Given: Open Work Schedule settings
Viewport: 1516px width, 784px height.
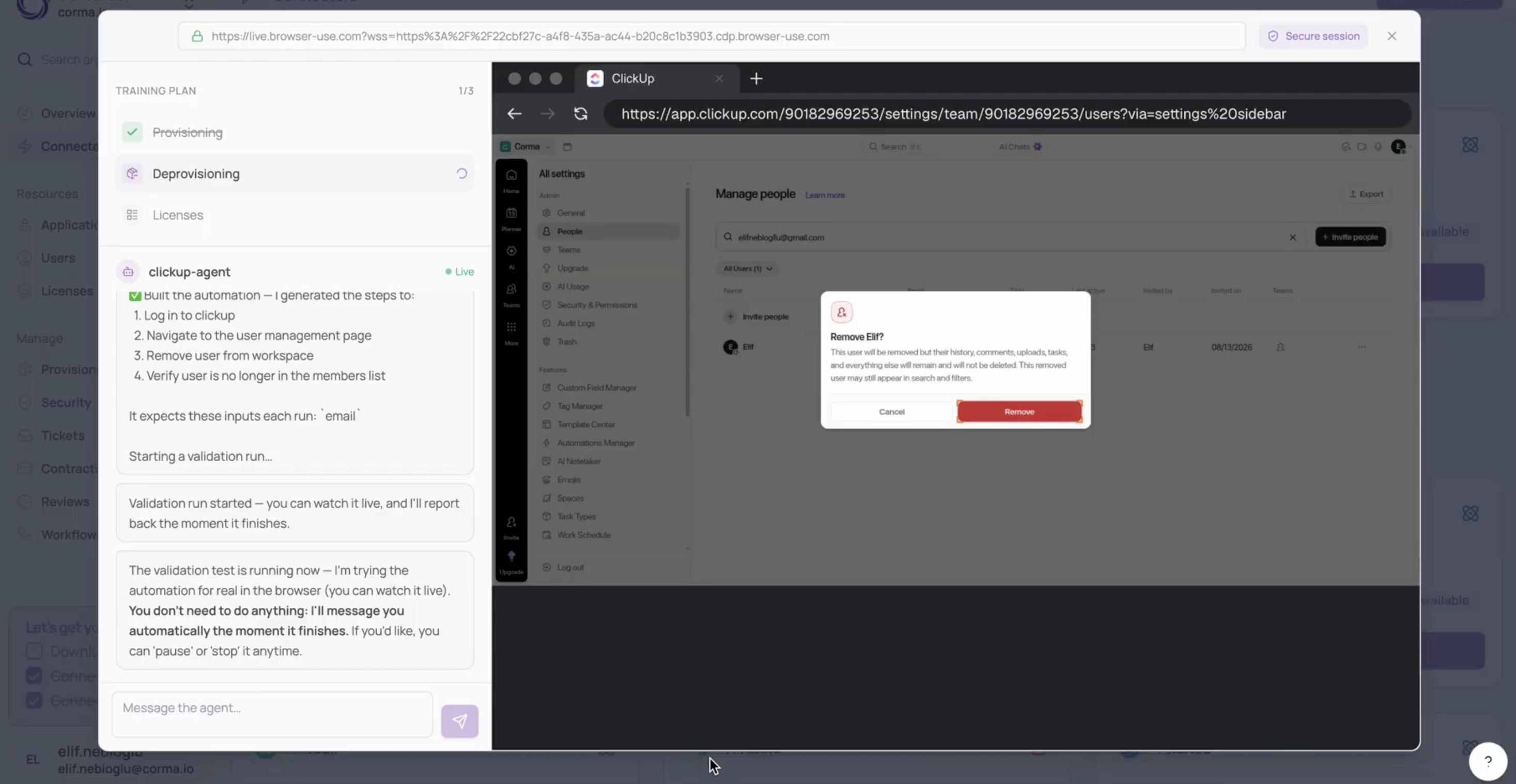Looking at the screenshot, I should coord(609,535).
